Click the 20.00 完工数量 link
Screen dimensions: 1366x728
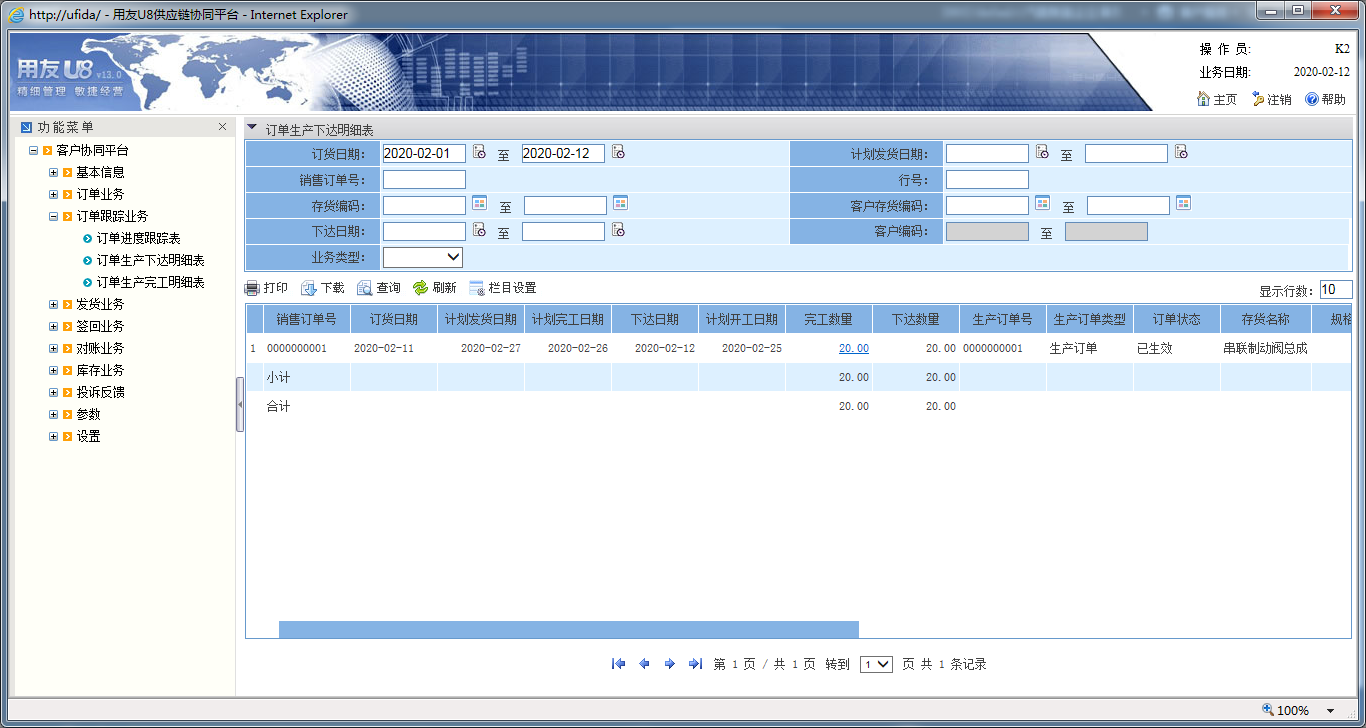[853, 348]
